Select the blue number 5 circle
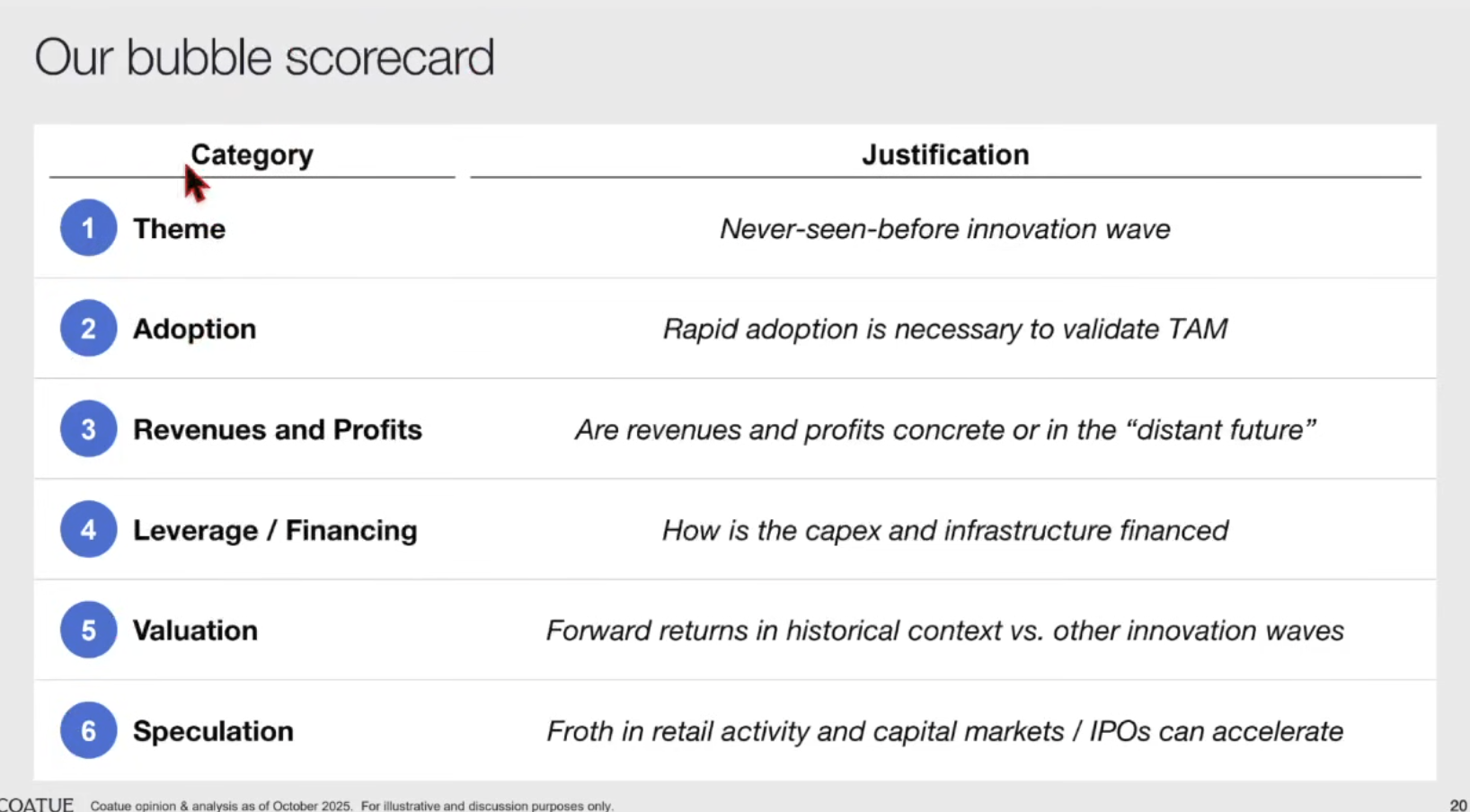Screen dimensions: 1470x812 point(88,631)
